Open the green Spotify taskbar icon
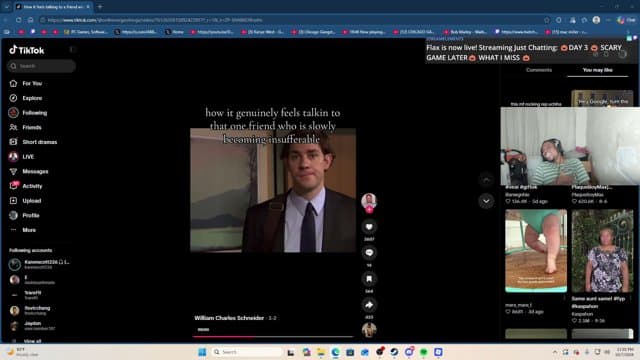The width and height of the screenshot is (640, 360). click(424, 352)
